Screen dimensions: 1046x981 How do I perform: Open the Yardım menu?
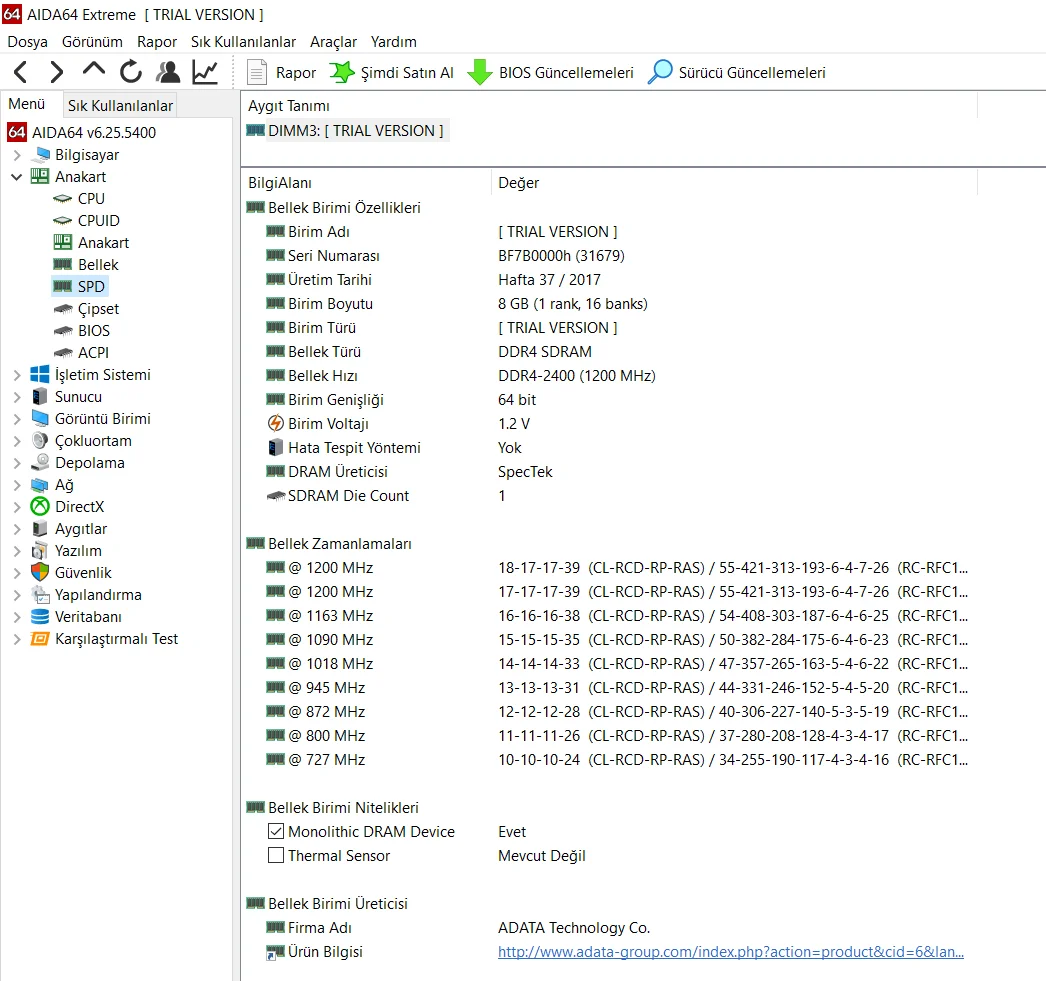[x=394, y=42]
